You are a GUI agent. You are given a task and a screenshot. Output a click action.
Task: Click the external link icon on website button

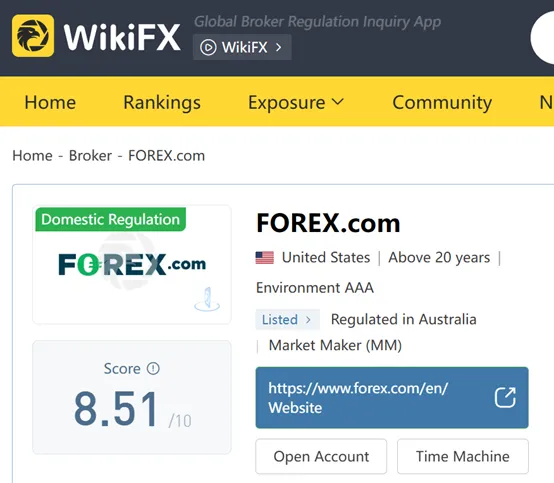[x=505, y=397]
